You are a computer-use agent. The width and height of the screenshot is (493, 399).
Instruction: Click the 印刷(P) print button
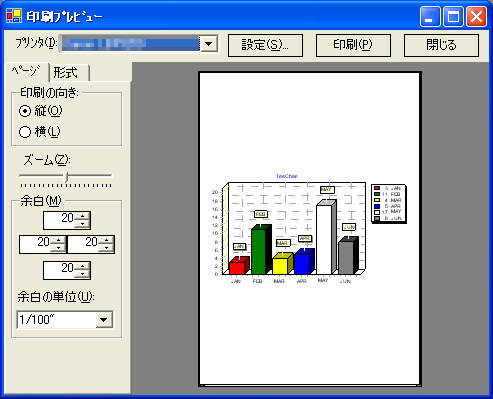353,45
